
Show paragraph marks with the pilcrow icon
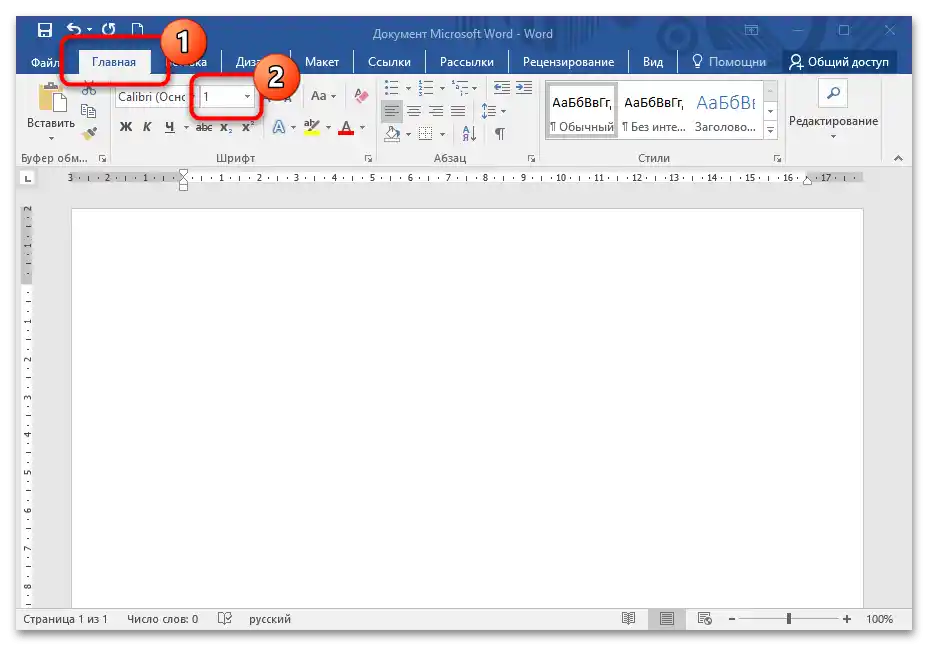(x=499, y=133)
